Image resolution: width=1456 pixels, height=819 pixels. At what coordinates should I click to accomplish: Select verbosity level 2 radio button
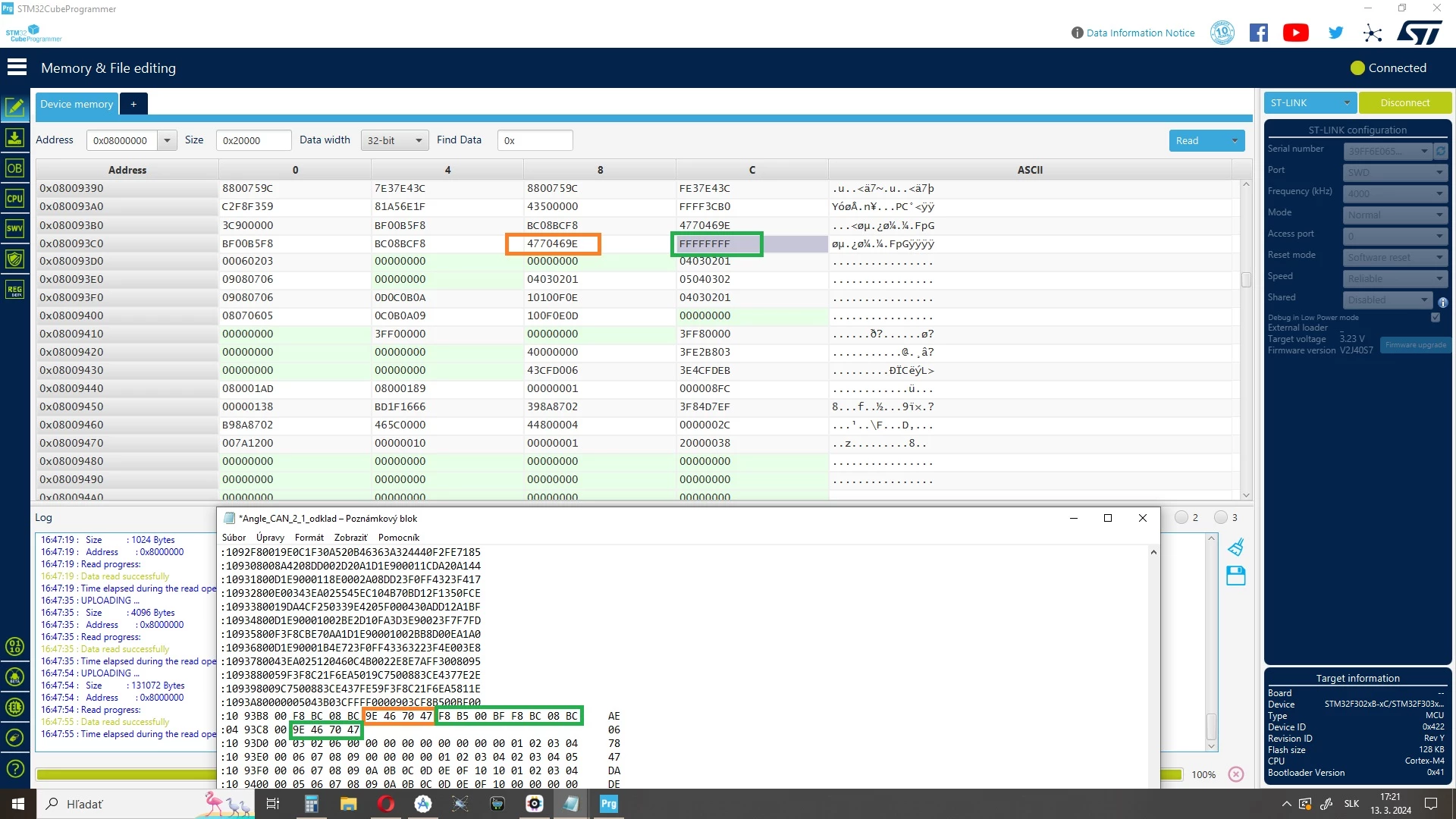[1181, 517]
